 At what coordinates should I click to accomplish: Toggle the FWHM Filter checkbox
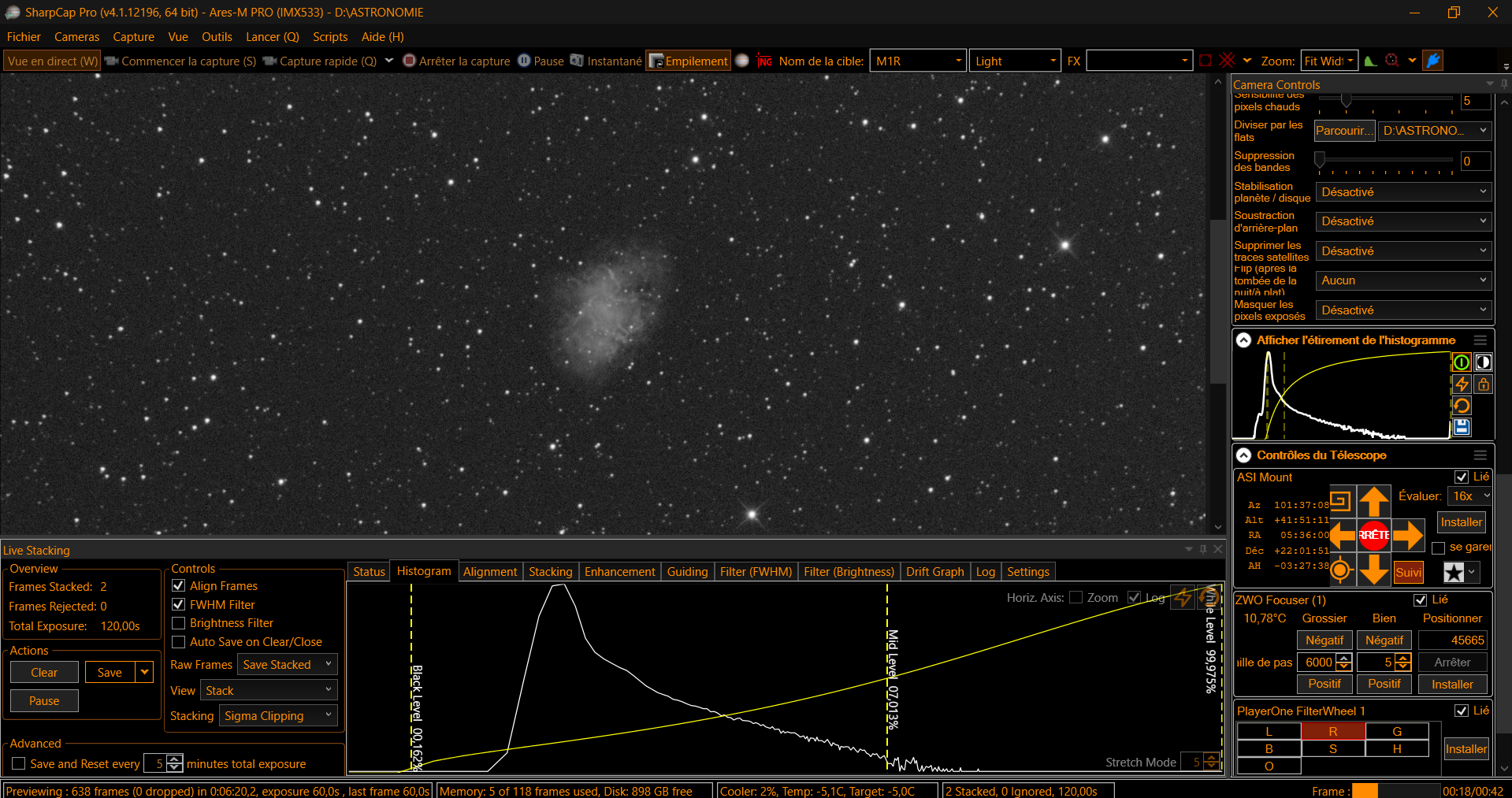pos(179,604)
